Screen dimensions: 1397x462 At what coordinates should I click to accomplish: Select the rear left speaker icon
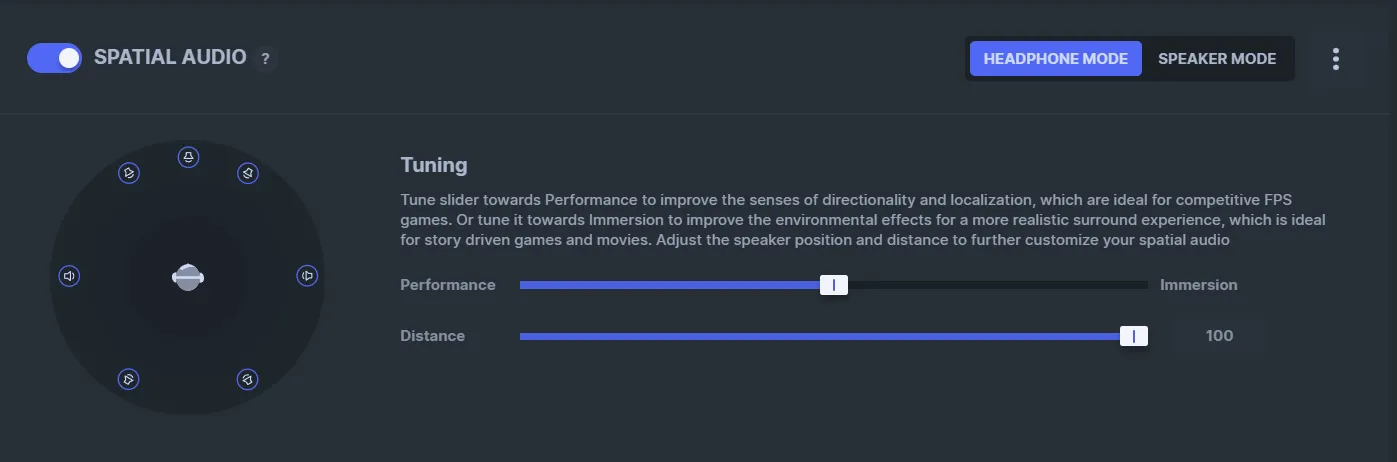pos(128,379)
